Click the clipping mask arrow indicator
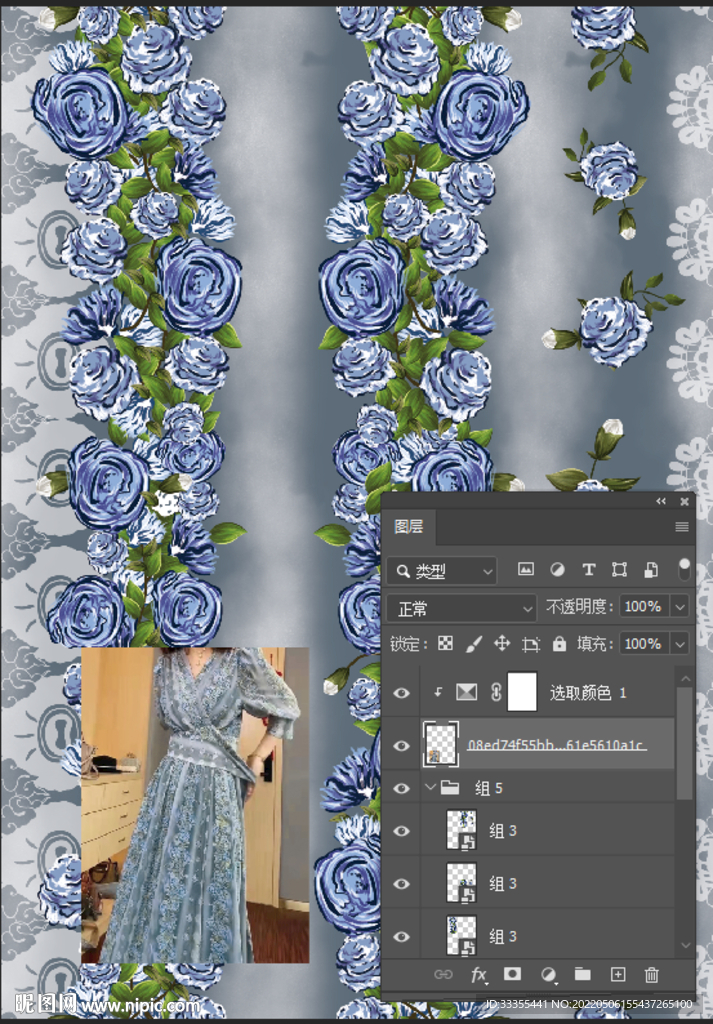 click(438, 693)
